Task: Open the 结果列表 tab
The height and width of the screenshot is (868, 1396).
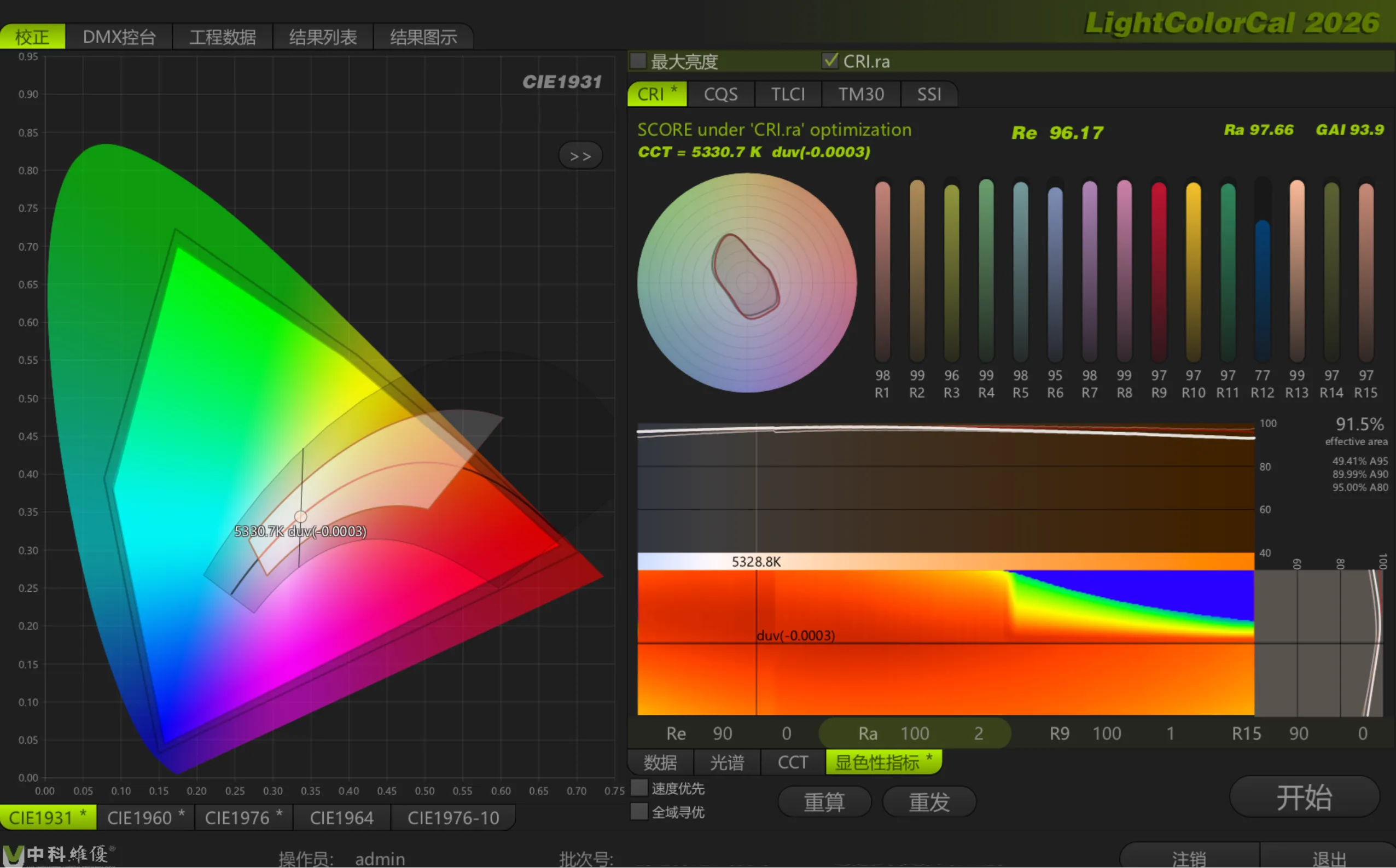Action: click(323, 37)
